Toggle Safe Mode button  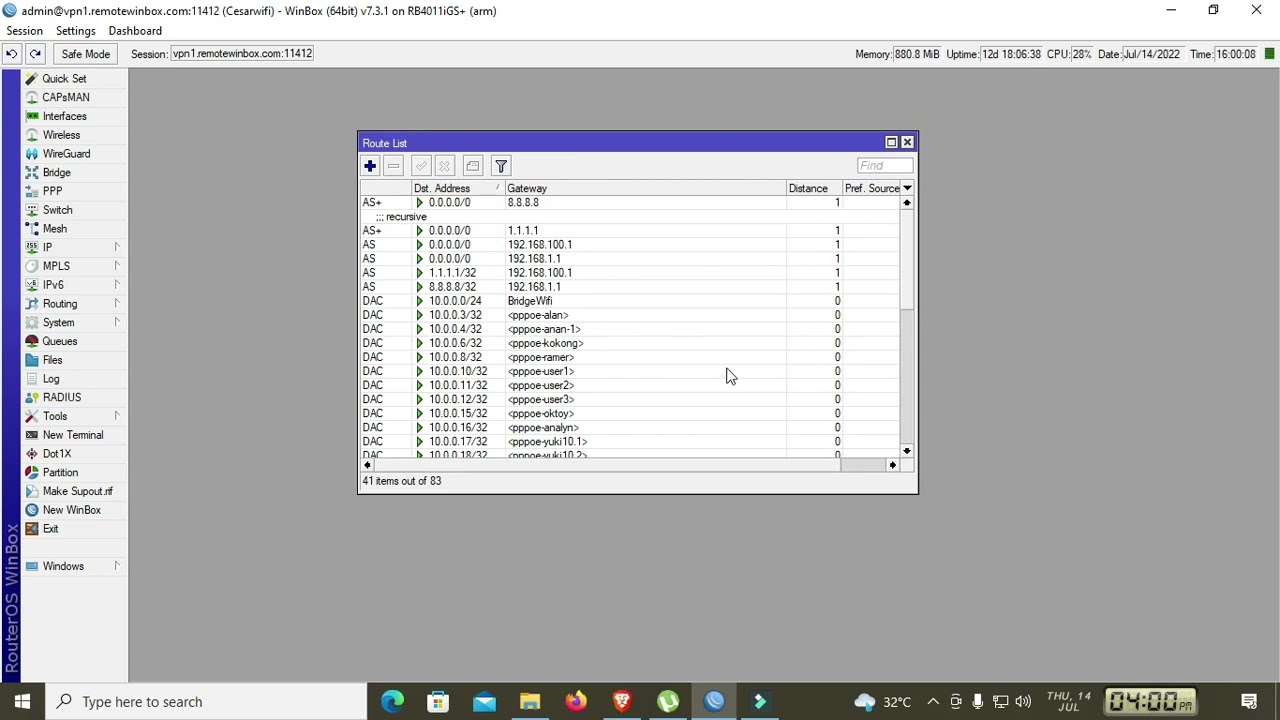(x=85, y=54)
